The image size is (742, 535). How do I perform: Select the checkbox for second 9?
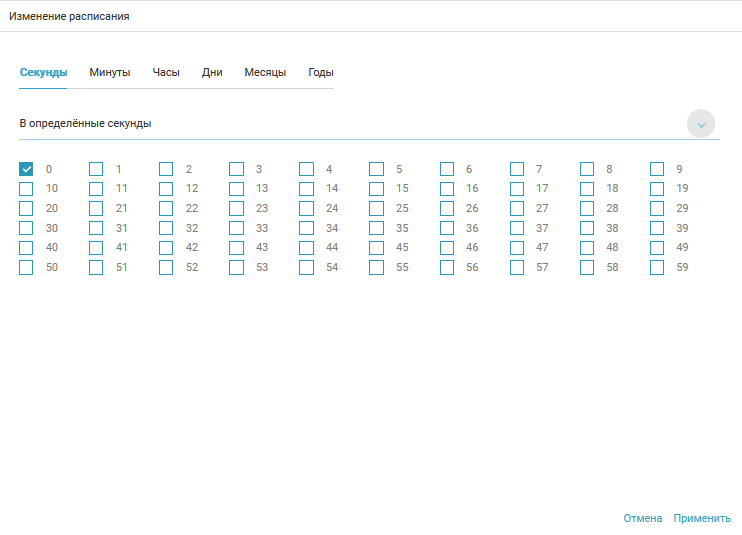pyautogui.click(x=657, y=169)
